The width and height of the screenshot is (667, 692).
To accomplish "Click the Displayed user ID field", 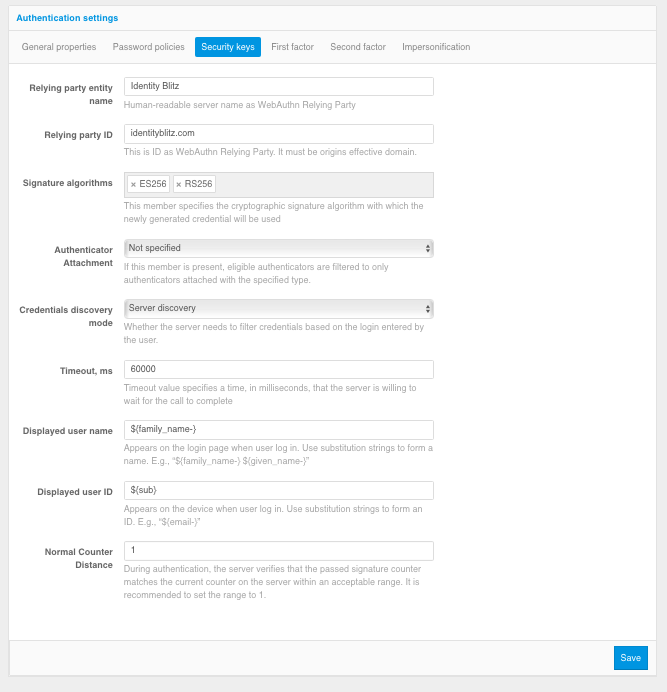I will tap(279, 490).
